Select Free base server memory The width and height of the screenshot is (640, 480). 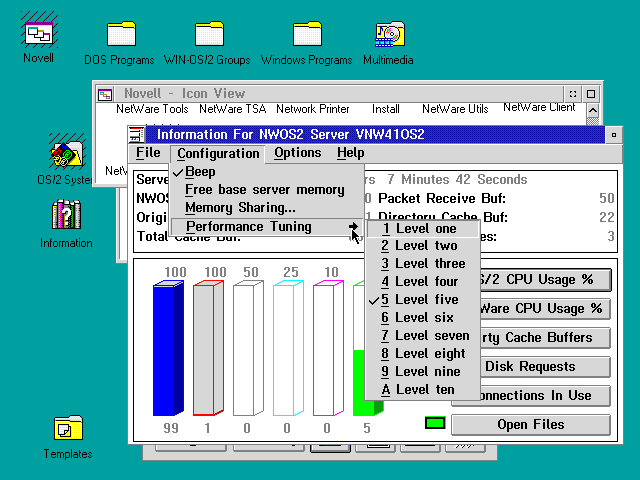[267, 190]
